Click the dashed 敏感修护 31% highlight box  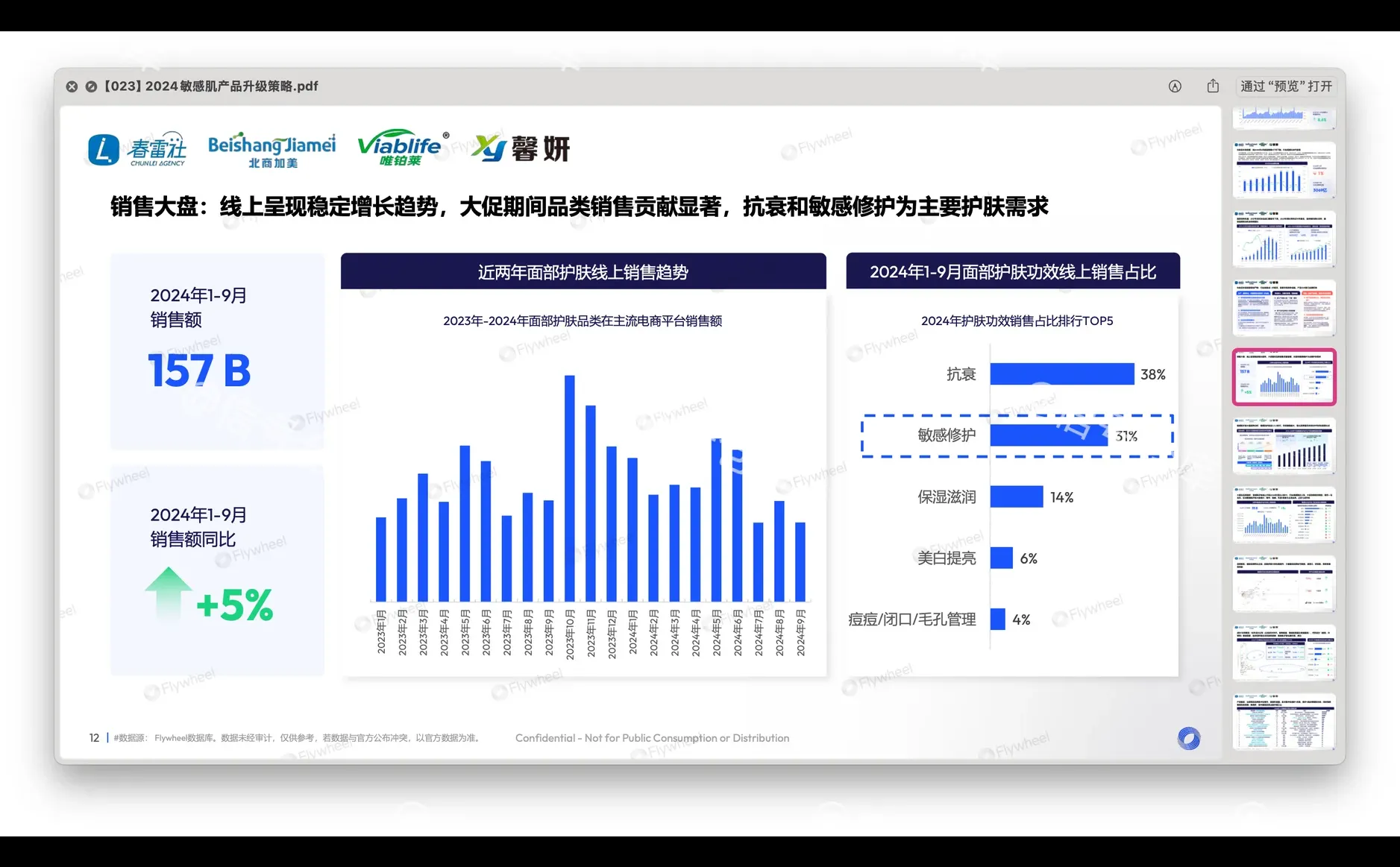[1017, 437]
